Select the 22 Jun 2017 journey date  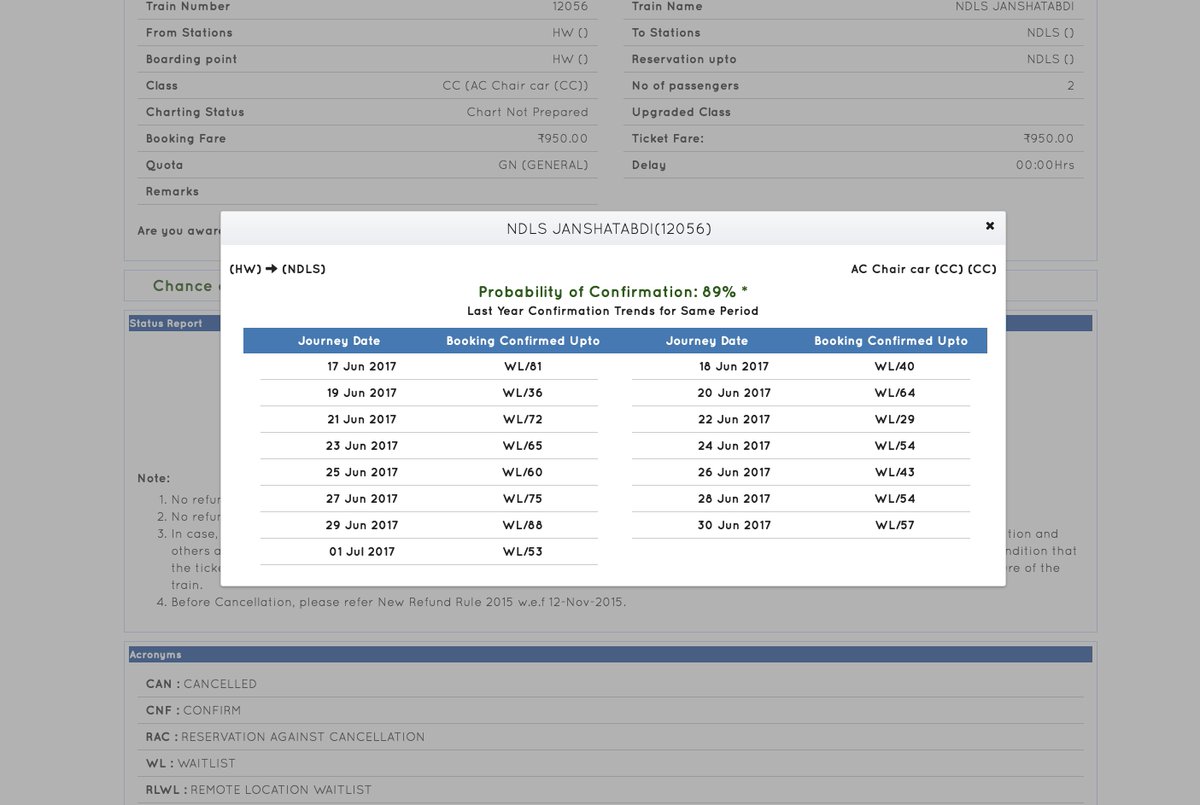coord(734,419)
